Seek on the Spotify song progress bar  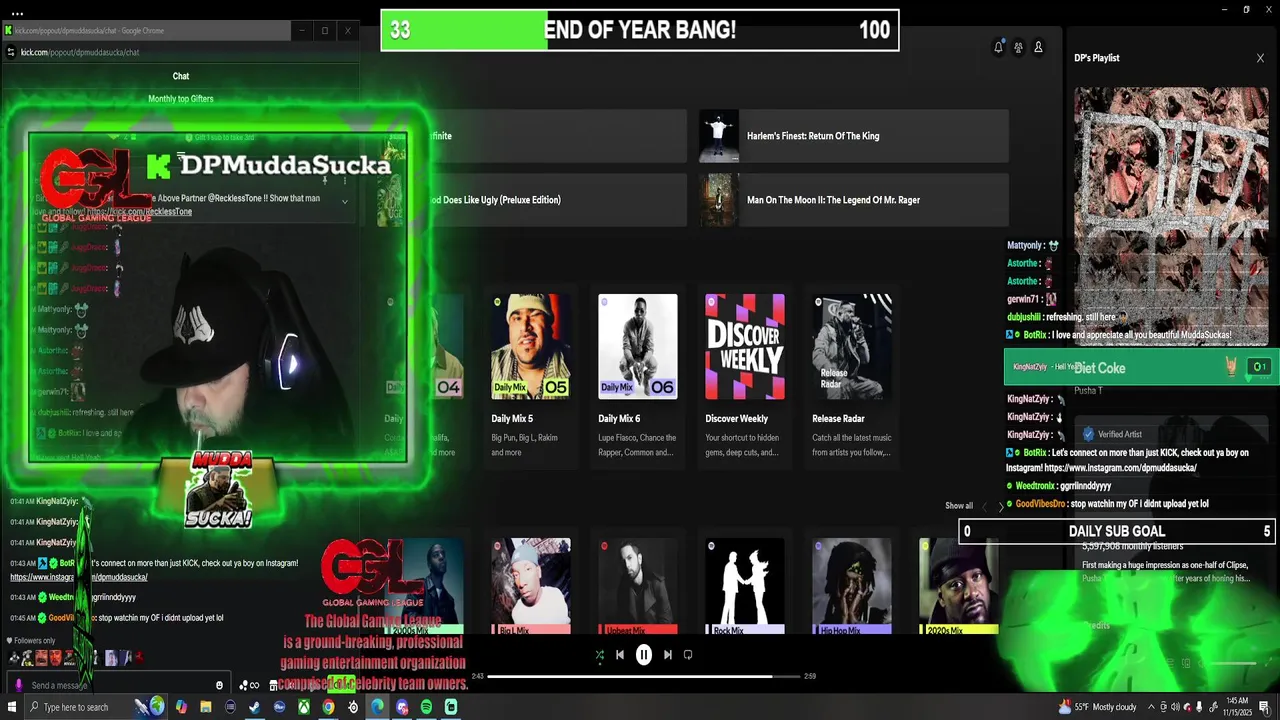coord(644,677)
